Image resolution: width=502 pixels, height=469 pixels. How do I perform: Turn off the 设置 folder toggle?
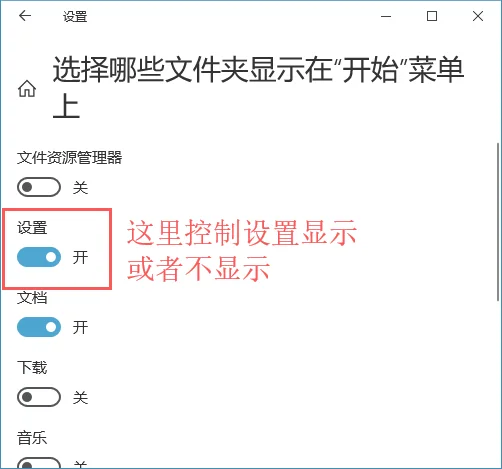point(39,257)
